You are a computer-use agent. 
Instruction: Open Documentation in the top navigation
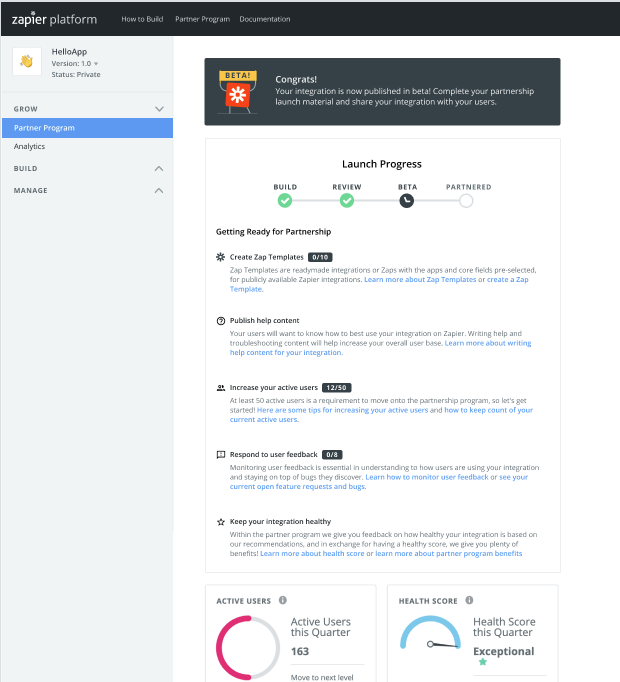[265, 19]
